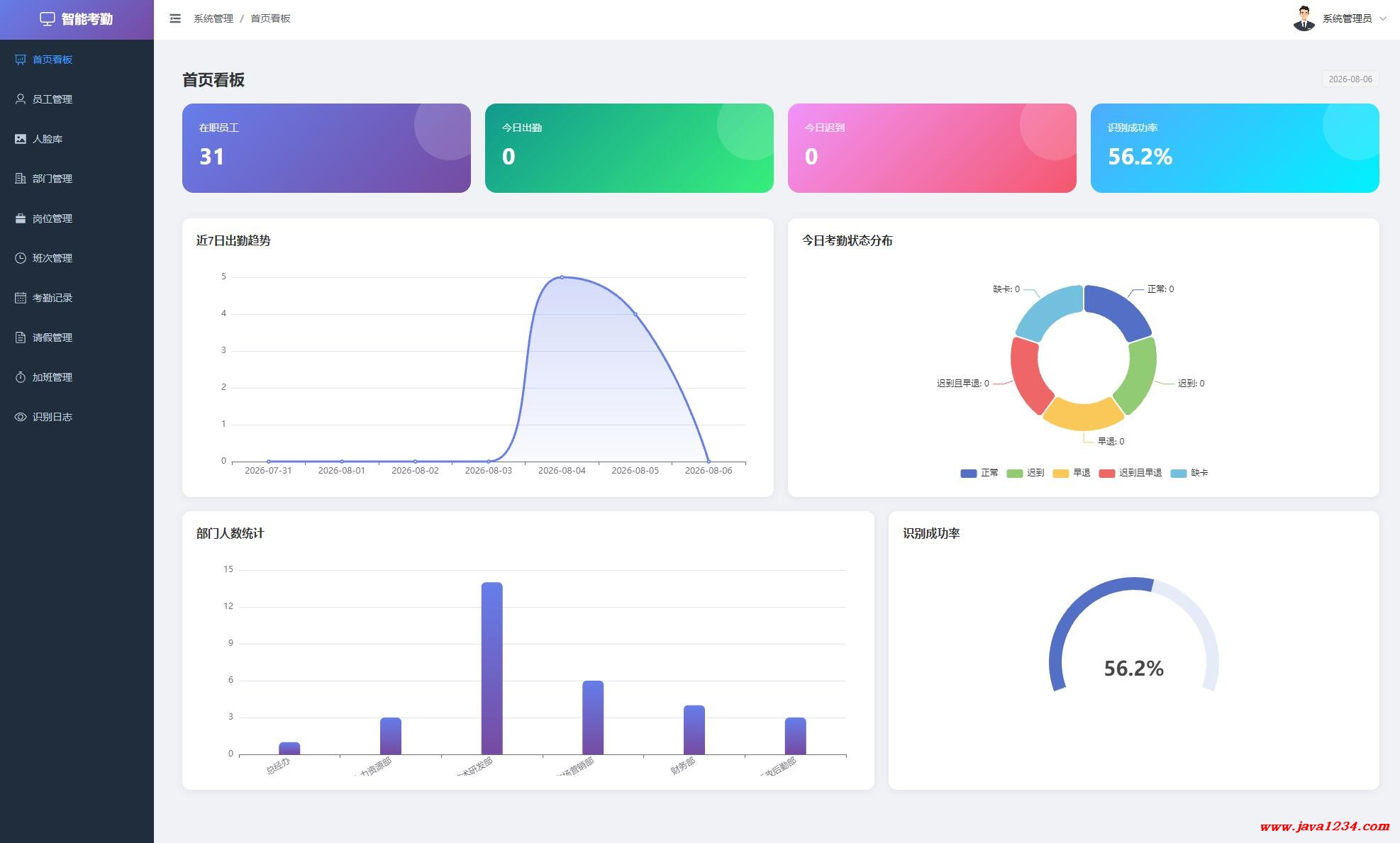Click the 早退 yellow legend swatch
Viewport: 1400px width, 843px height.
[x=1061, y=473]
